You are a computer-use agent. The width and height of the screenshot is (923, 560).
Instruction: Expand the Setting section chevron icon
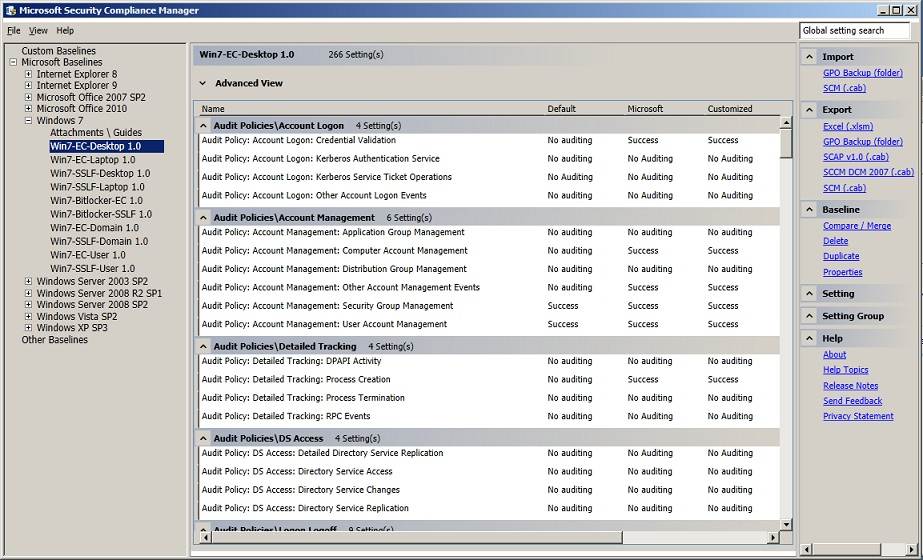[x=810, y=294]
